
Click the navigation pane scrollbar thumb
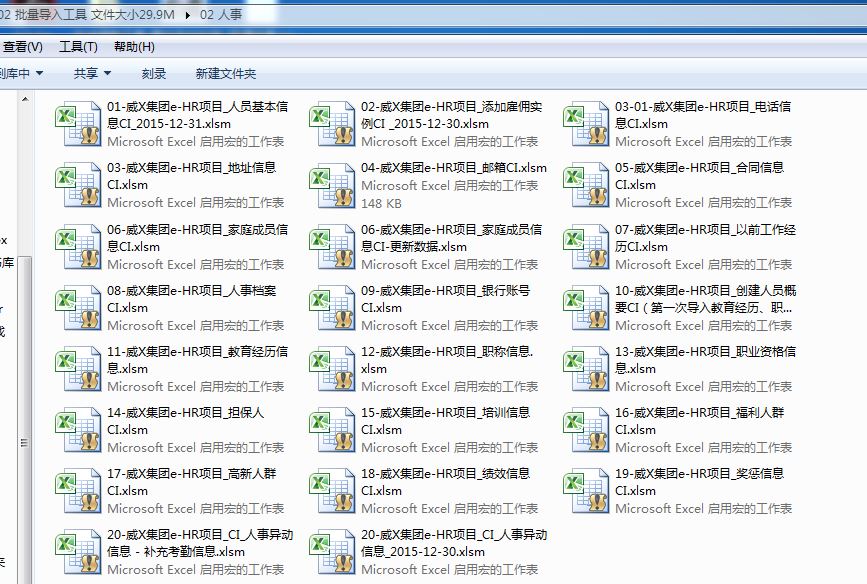click(x=24, y=420)
